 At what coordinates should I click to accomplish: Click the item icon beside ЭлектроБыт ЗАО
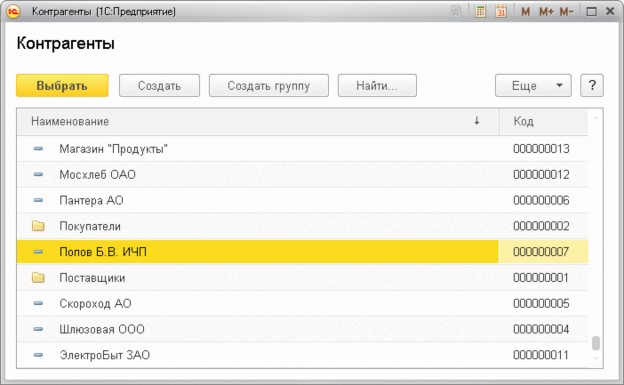[x=38, y=355]
